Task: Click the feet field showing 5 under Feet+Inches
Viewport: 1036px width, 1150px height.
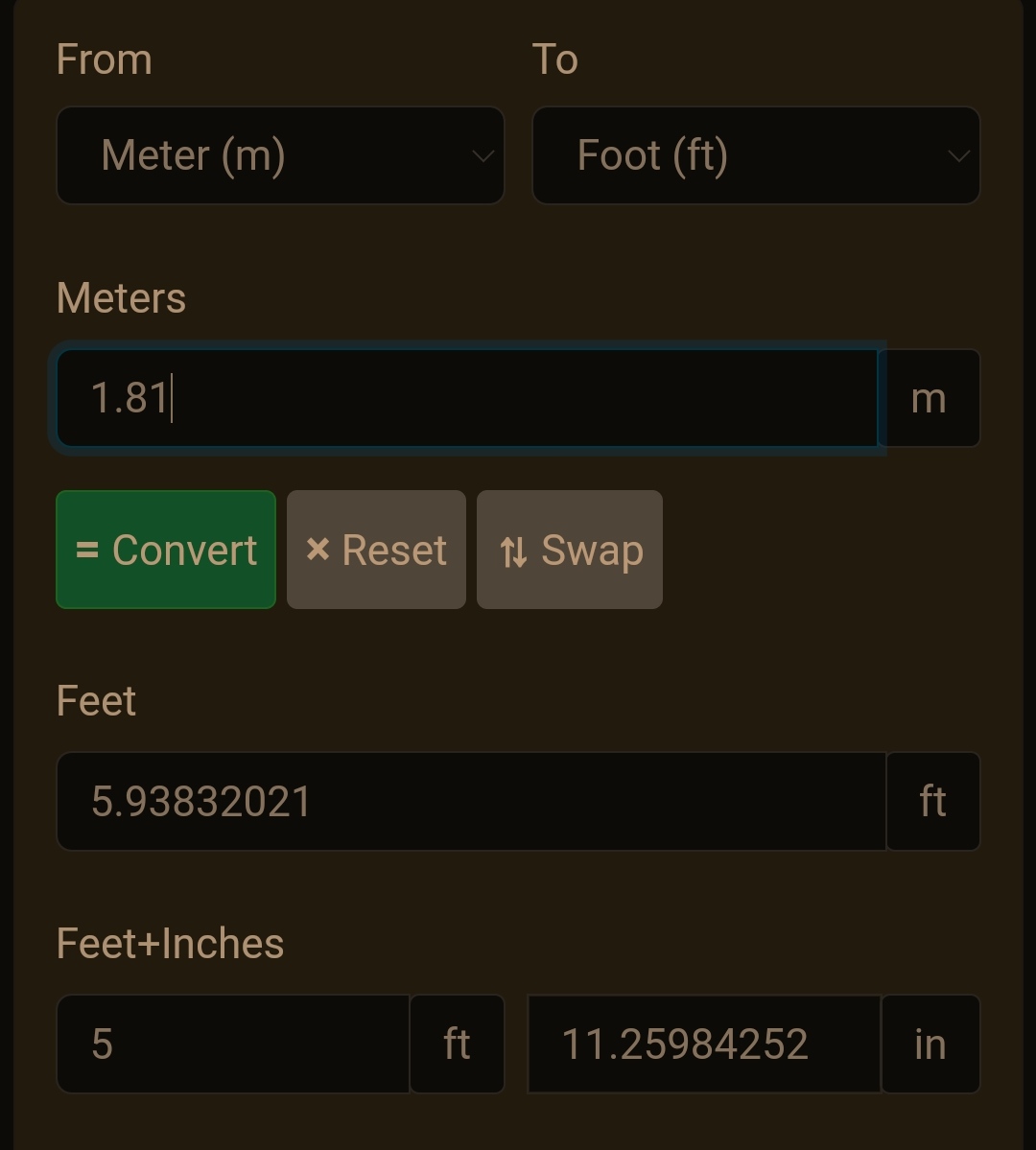Action: tap(233, 1044)
